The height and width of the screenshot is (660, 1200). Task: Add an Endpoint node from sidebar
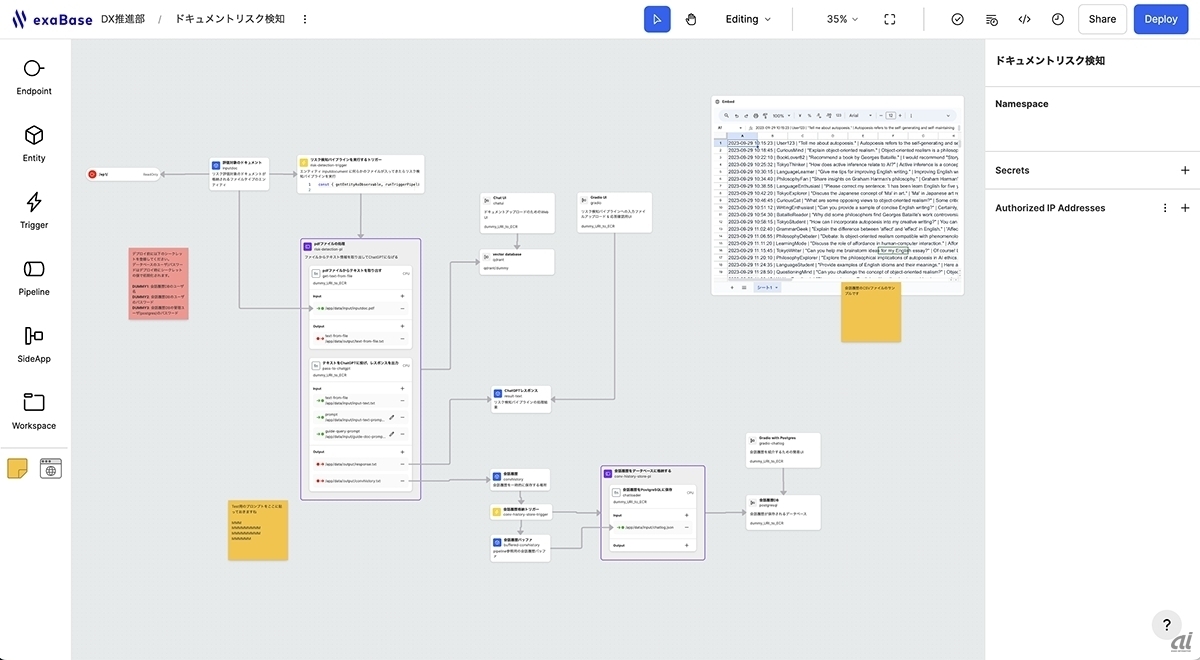34,77
